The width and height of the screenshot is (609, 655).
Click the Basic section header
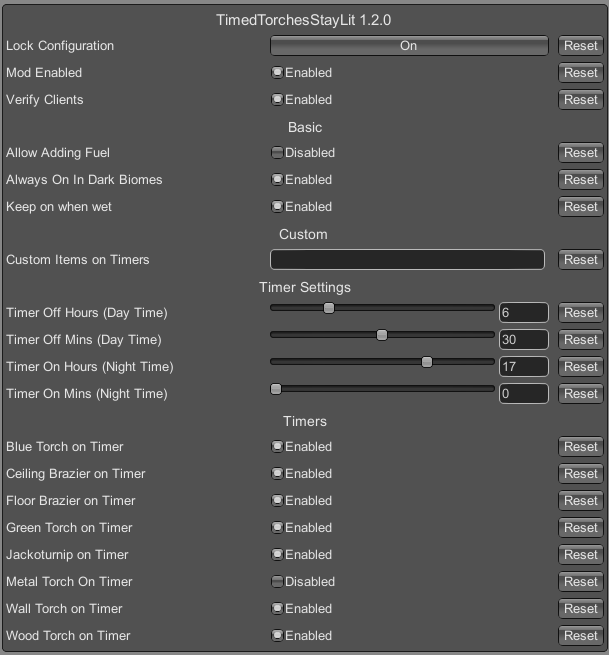pyautogui.click(x=305, y=127)
